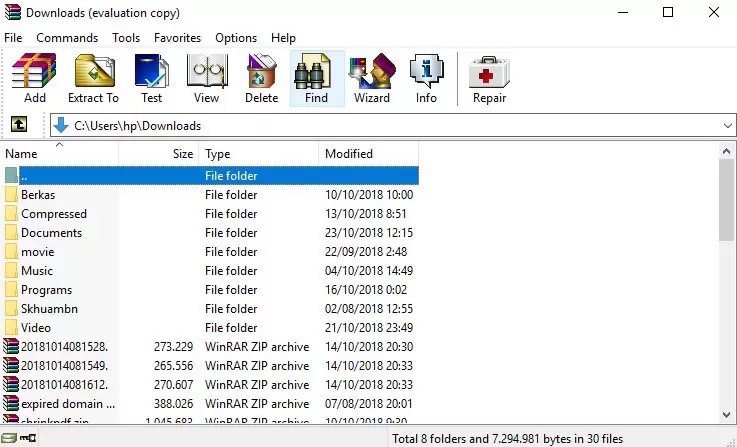Sort by the Name column header
This screenshot has width=737, height=447.
coord(60,154)
